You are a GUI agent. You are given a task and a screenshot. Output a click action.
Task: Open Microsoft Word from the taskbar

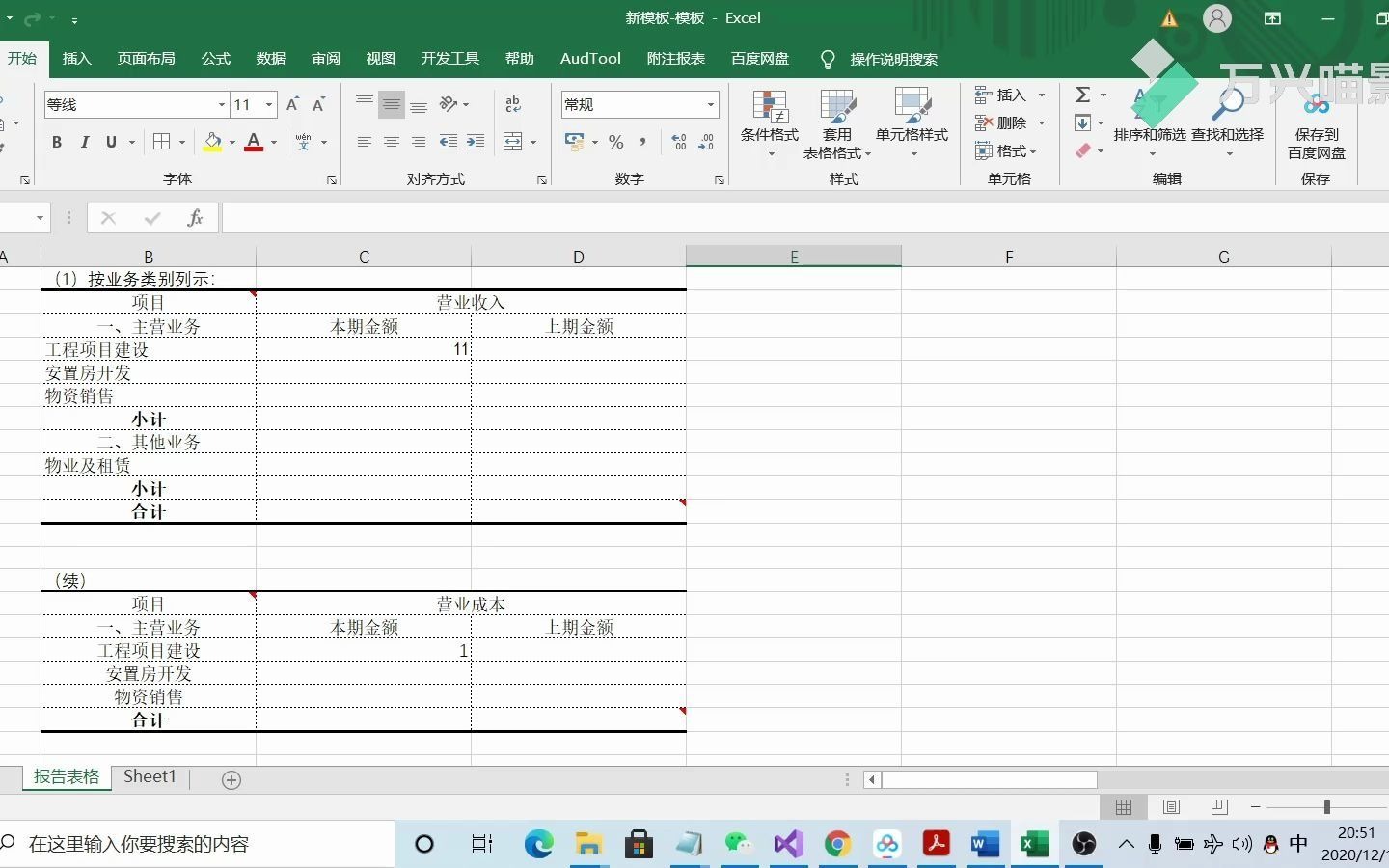[985, 844]
